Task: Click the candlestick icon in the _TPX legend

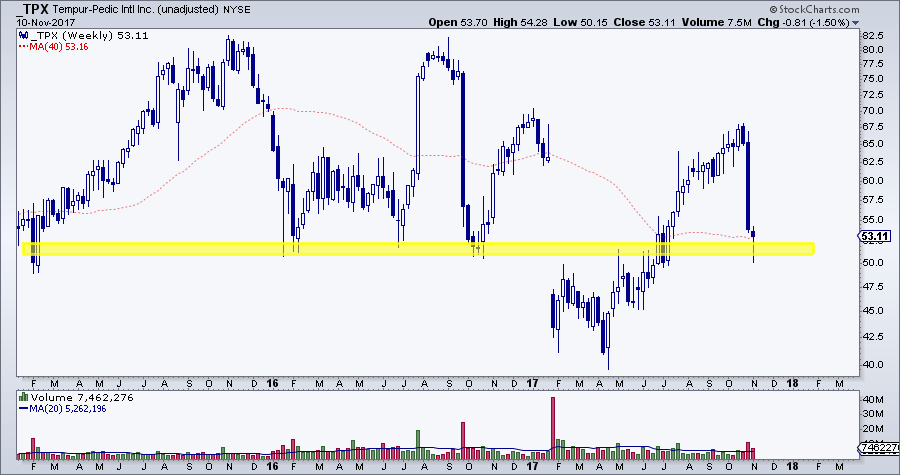Action: pyautogui.click(x=22, y=36)
